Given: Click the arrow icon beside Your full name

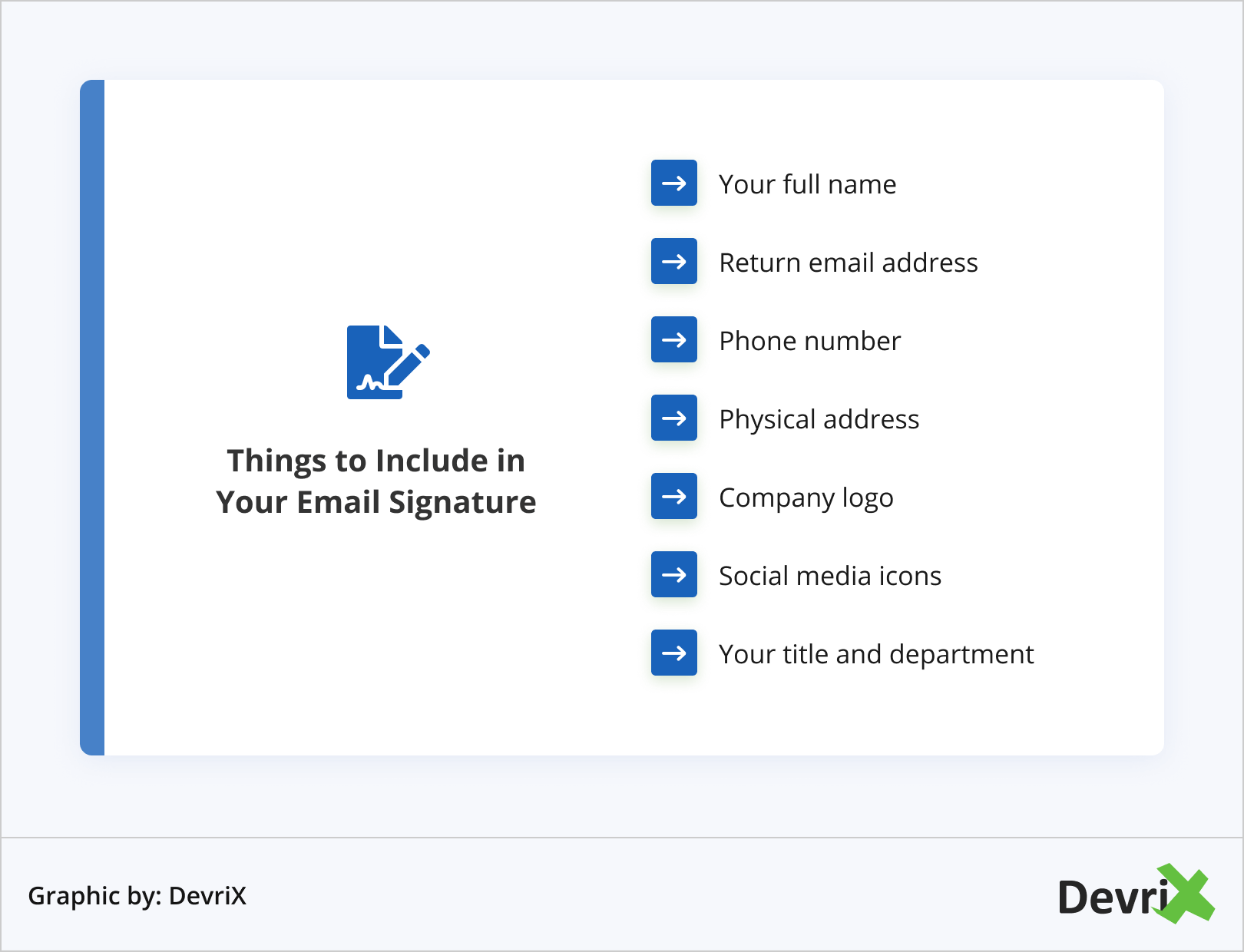Looking at the screenshot, I should (673, 183).
